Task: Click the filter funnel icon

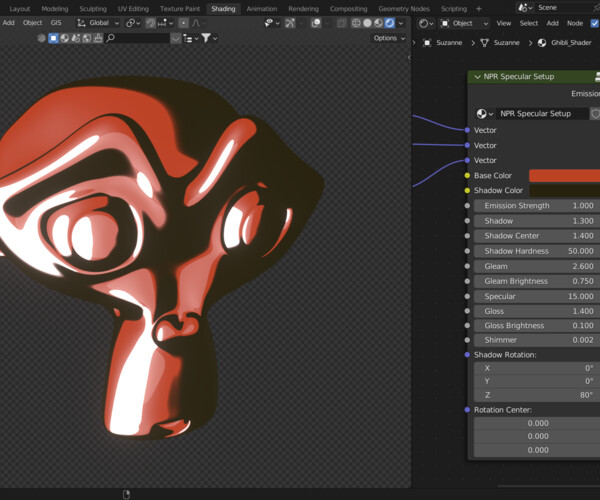Action: coord(206,38)
